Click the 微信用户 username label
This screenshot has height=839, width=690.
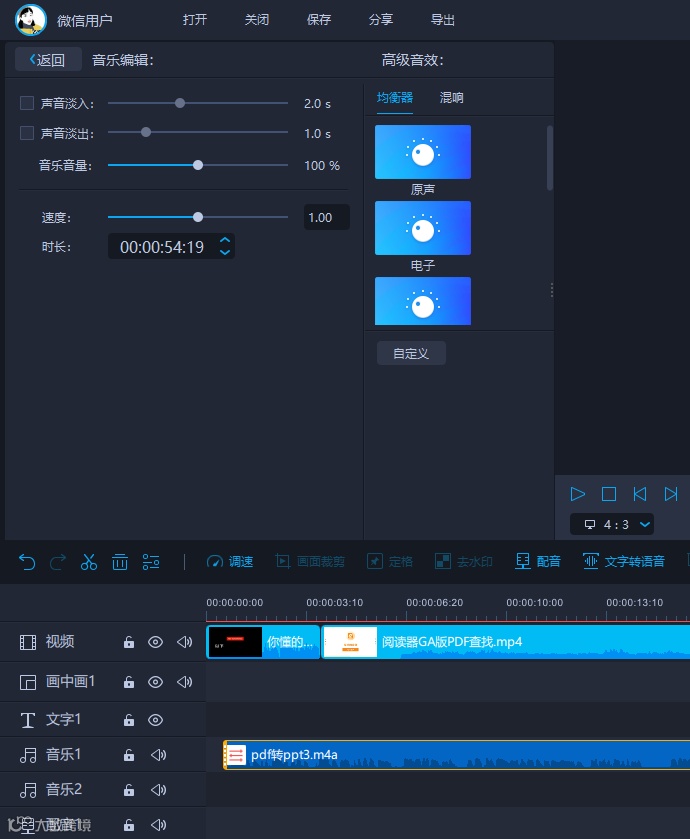(x=85, y=20)
